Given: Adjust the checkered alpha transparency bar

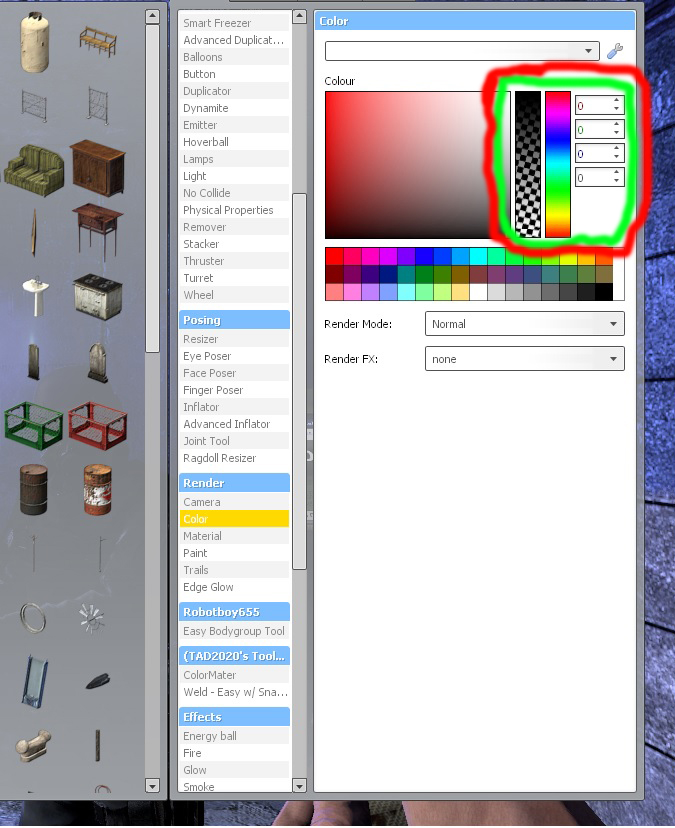Looking at the screenshot, I should (528, 165).
